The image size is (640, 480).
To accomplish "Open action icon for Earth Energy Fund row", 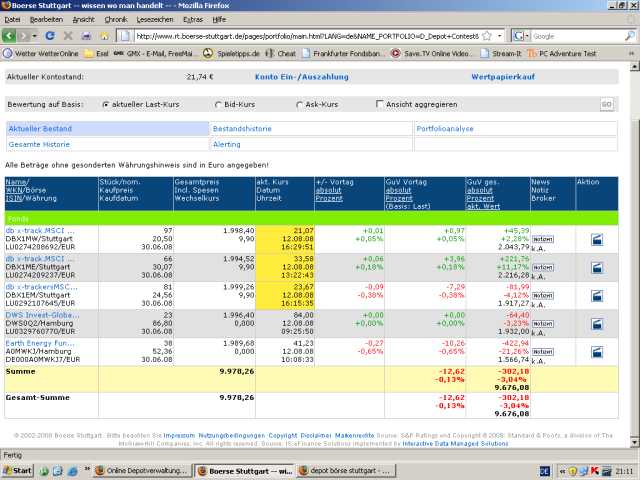I will (597, 352).
